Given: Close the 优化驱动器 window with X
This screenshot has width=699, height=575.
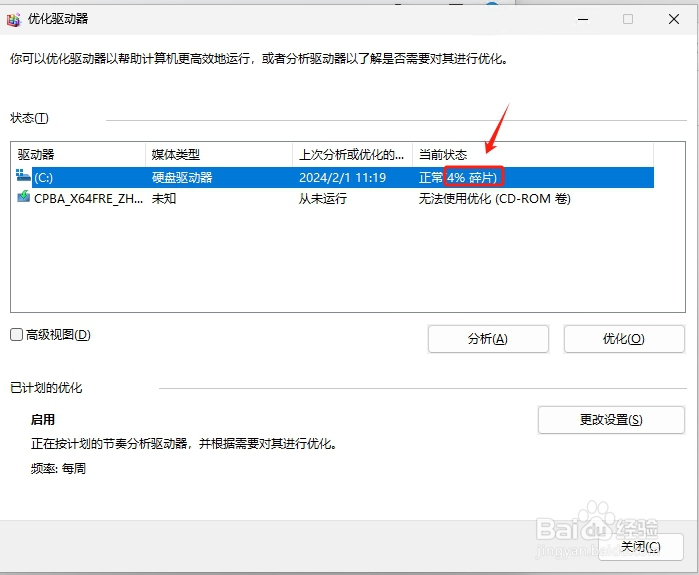Looking at the screenshot, I should (x=674, y=19).
